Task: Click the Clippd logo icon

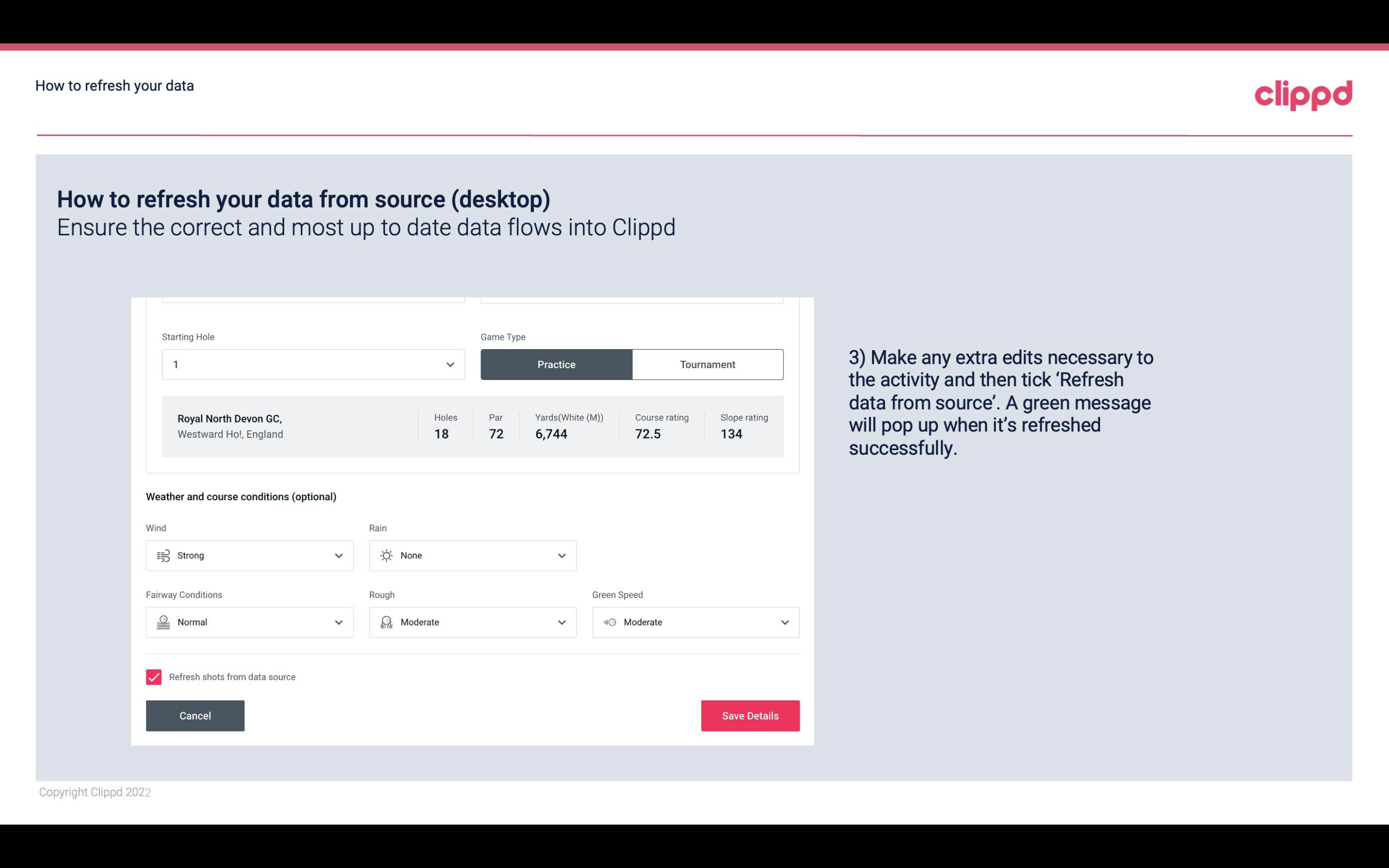Action: tap(1304, 93)
